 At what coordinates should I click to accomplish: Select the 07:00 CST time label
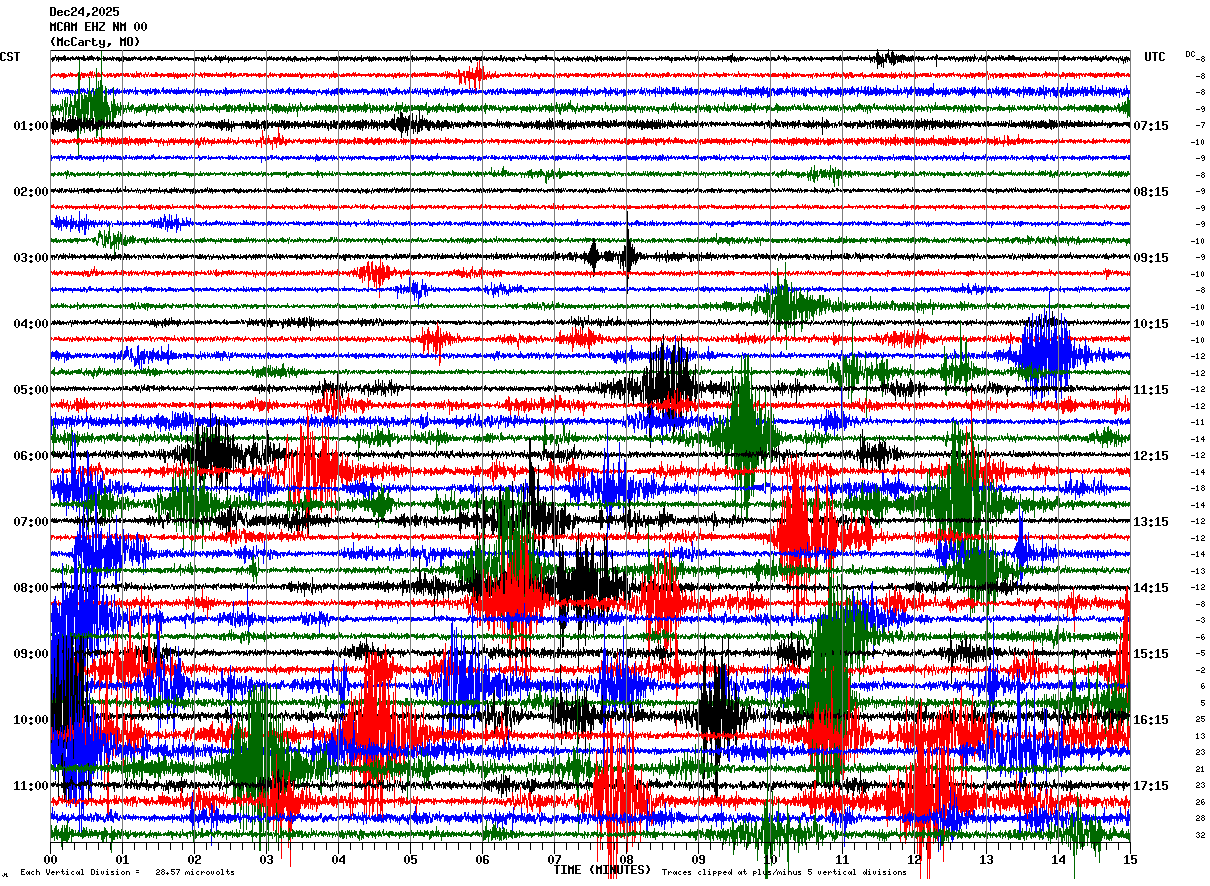[x=31, y=522]
